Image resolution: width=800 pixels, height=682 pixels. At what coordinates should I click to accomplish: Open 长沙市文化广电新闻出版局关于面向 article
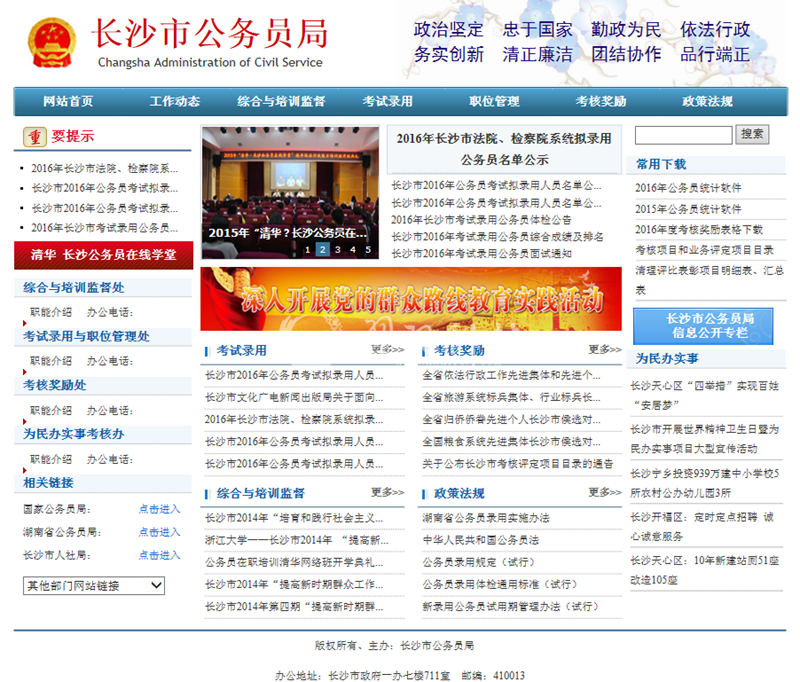click(x=294, y=397)
